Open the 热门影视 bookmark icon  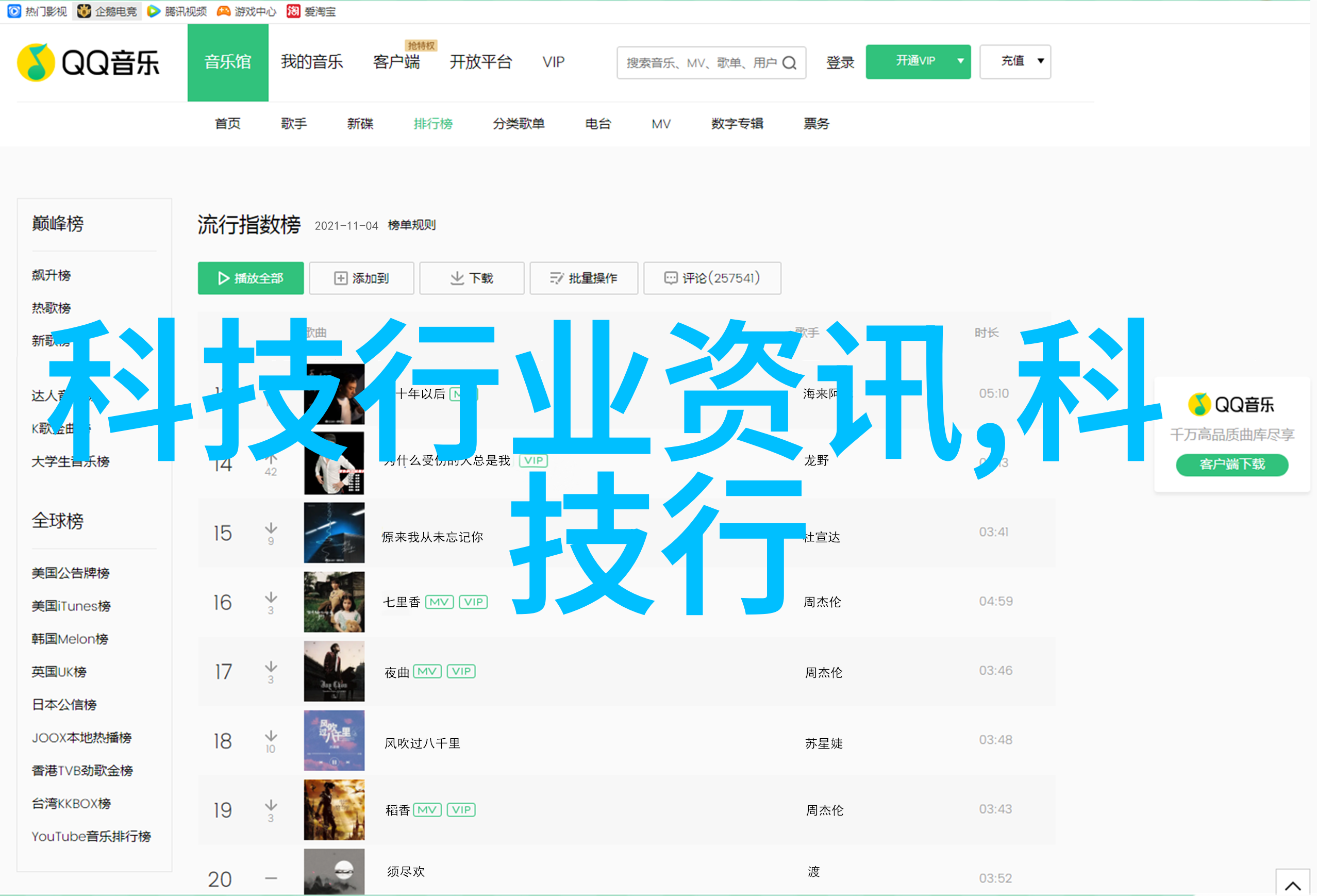point(14,11)
